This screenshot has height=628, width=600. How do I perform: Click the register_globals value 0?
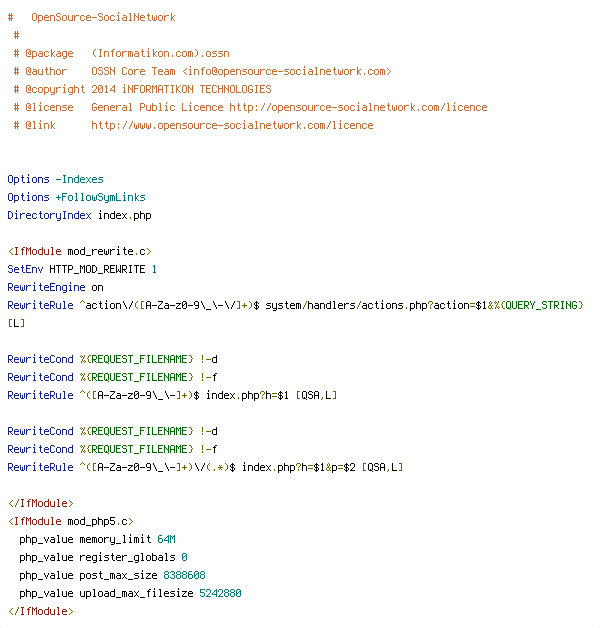point(184,557)
